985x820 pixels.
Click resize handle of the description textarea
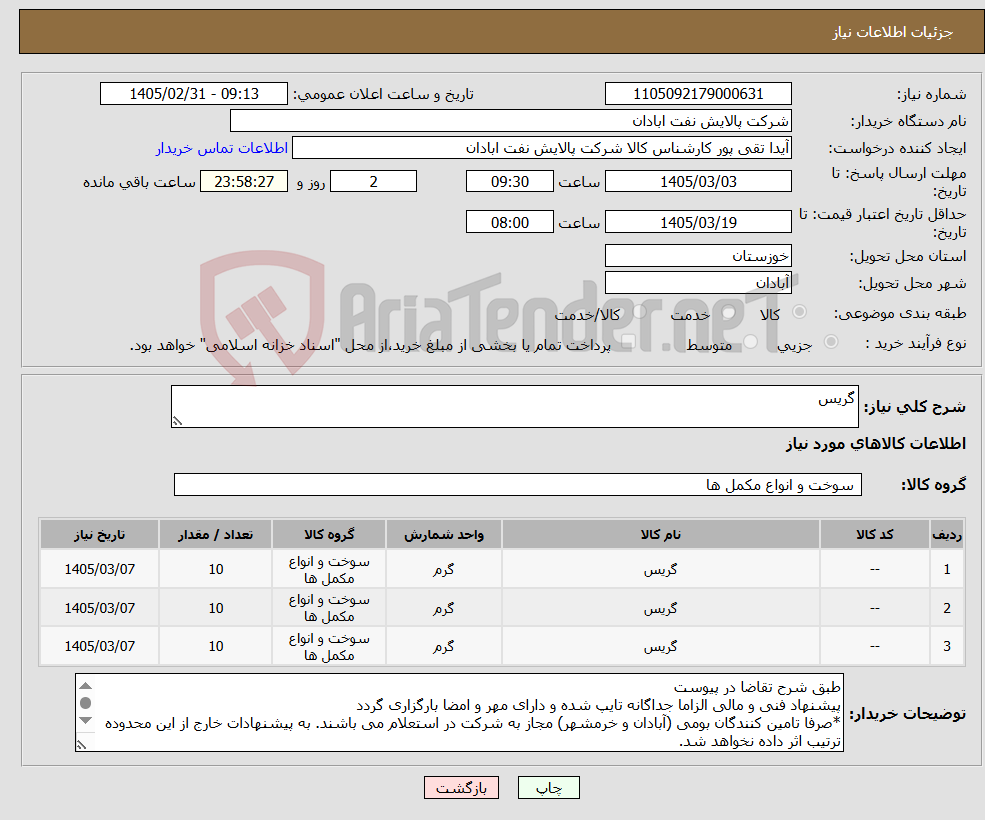pyautogui.click(x=177, y=422)
